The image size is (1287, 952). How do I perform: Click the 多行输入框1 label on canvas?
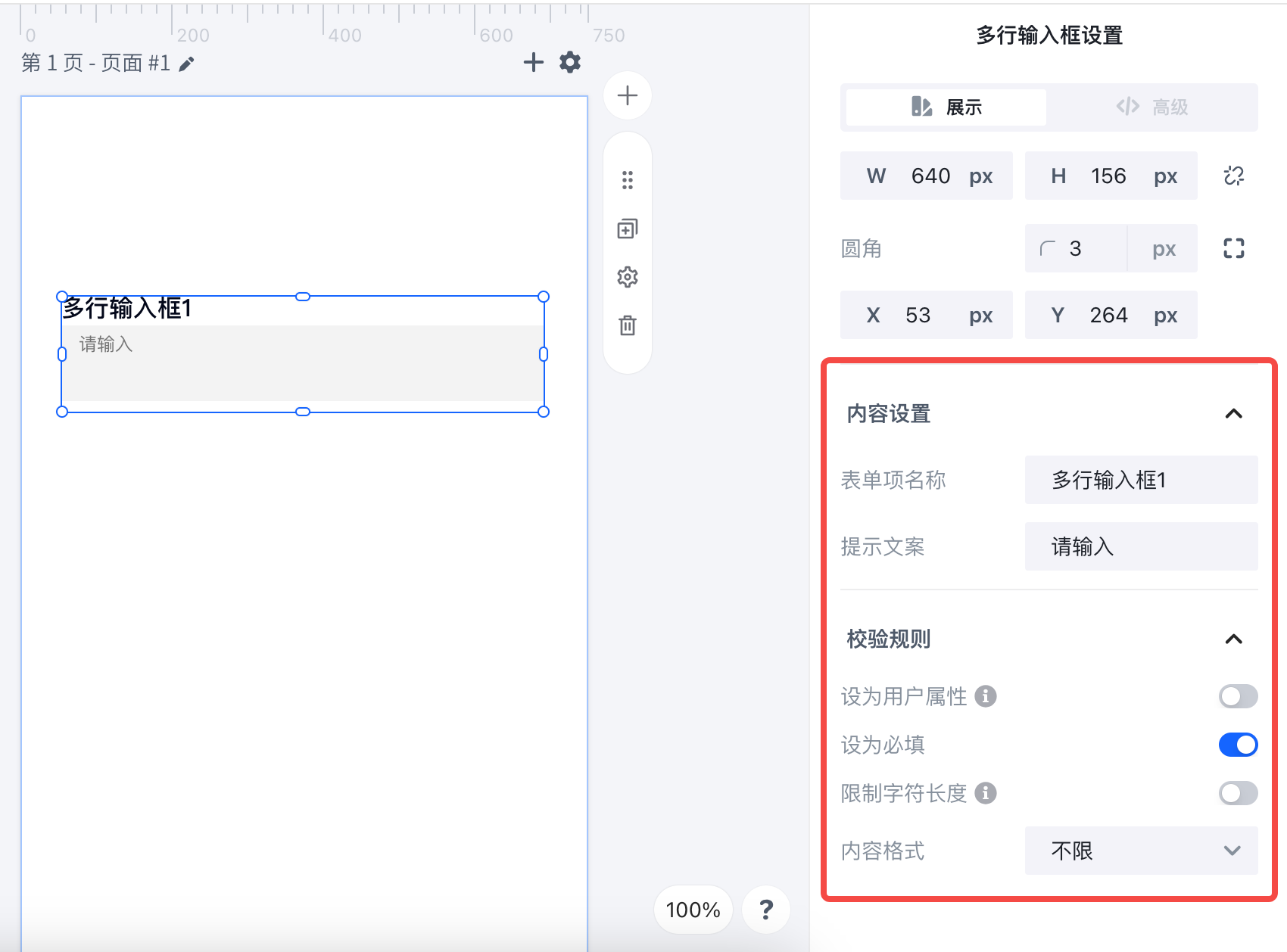click(127, 309)
